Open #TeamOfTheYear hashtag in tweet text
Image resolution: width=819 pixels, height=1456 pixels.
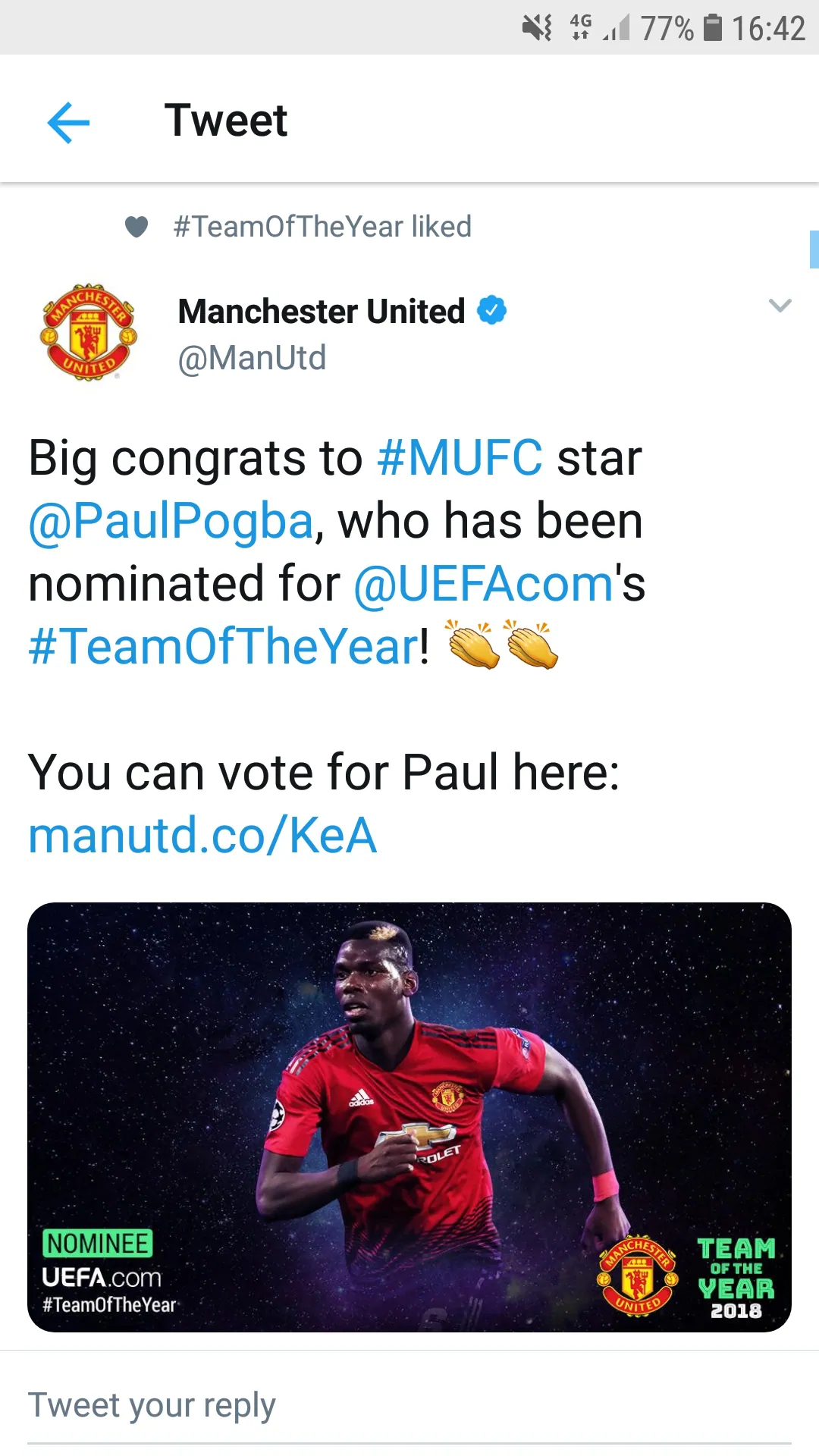[x=224, y=647]
